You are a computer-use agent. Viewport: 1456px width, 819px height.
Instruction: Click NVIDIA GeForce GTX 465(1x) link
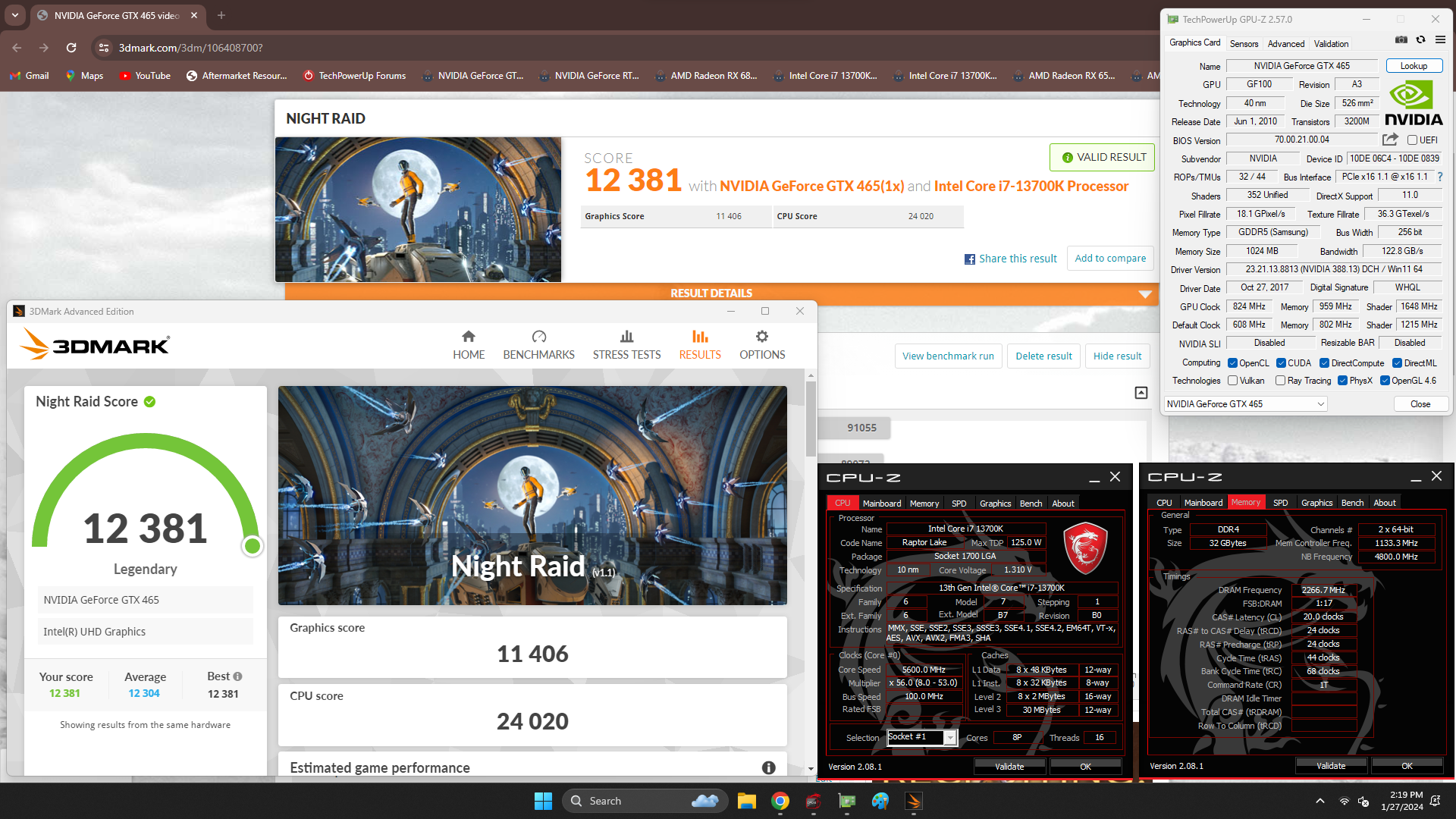pos(811,187)
